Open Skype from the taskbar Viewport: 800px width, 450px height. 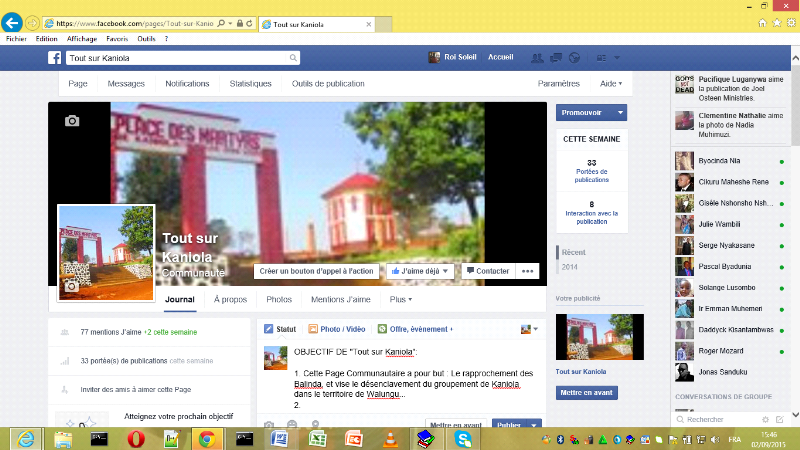(x=463, y=439)
